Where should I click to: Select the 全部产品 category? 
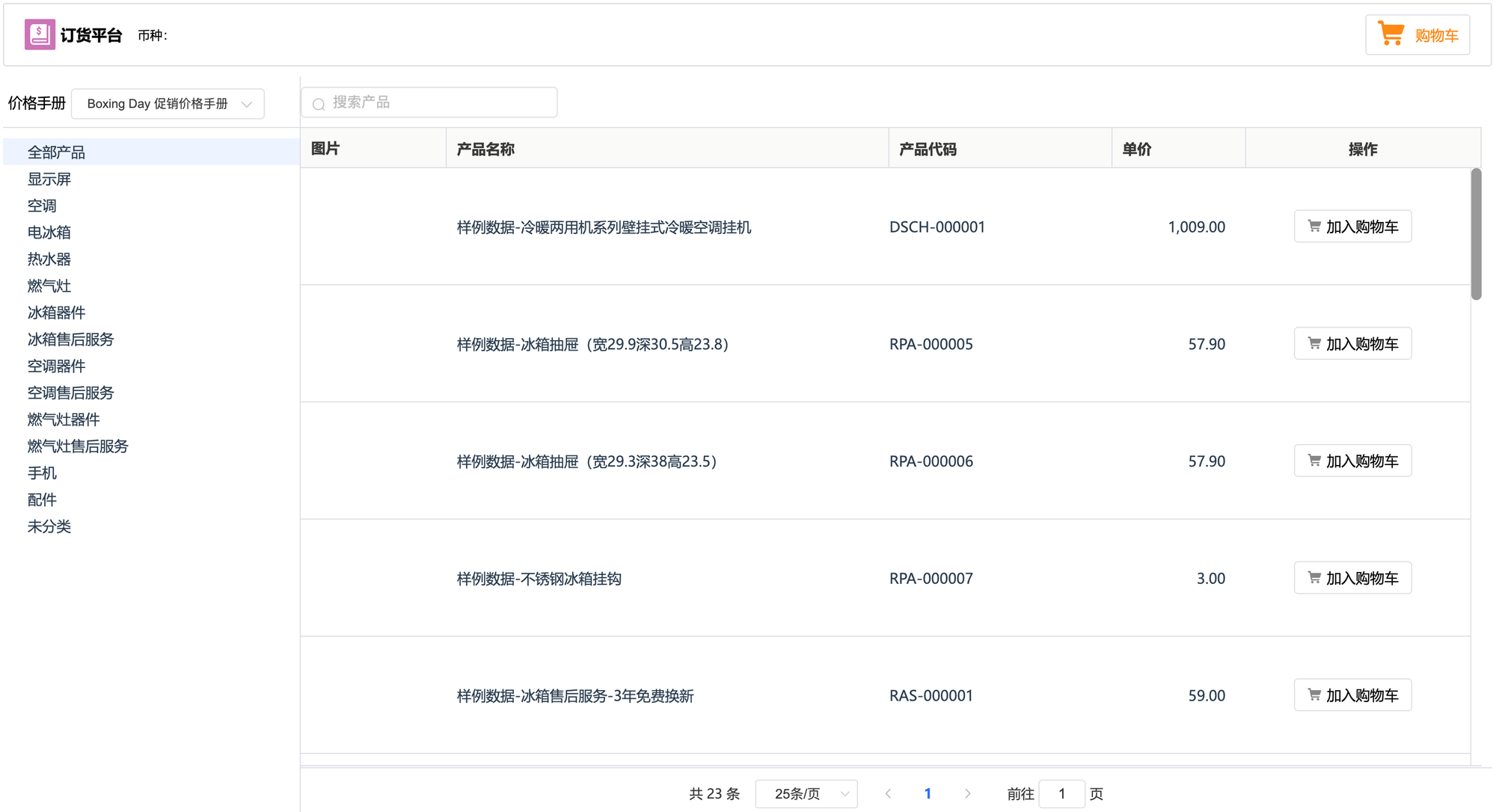[56, 153]
